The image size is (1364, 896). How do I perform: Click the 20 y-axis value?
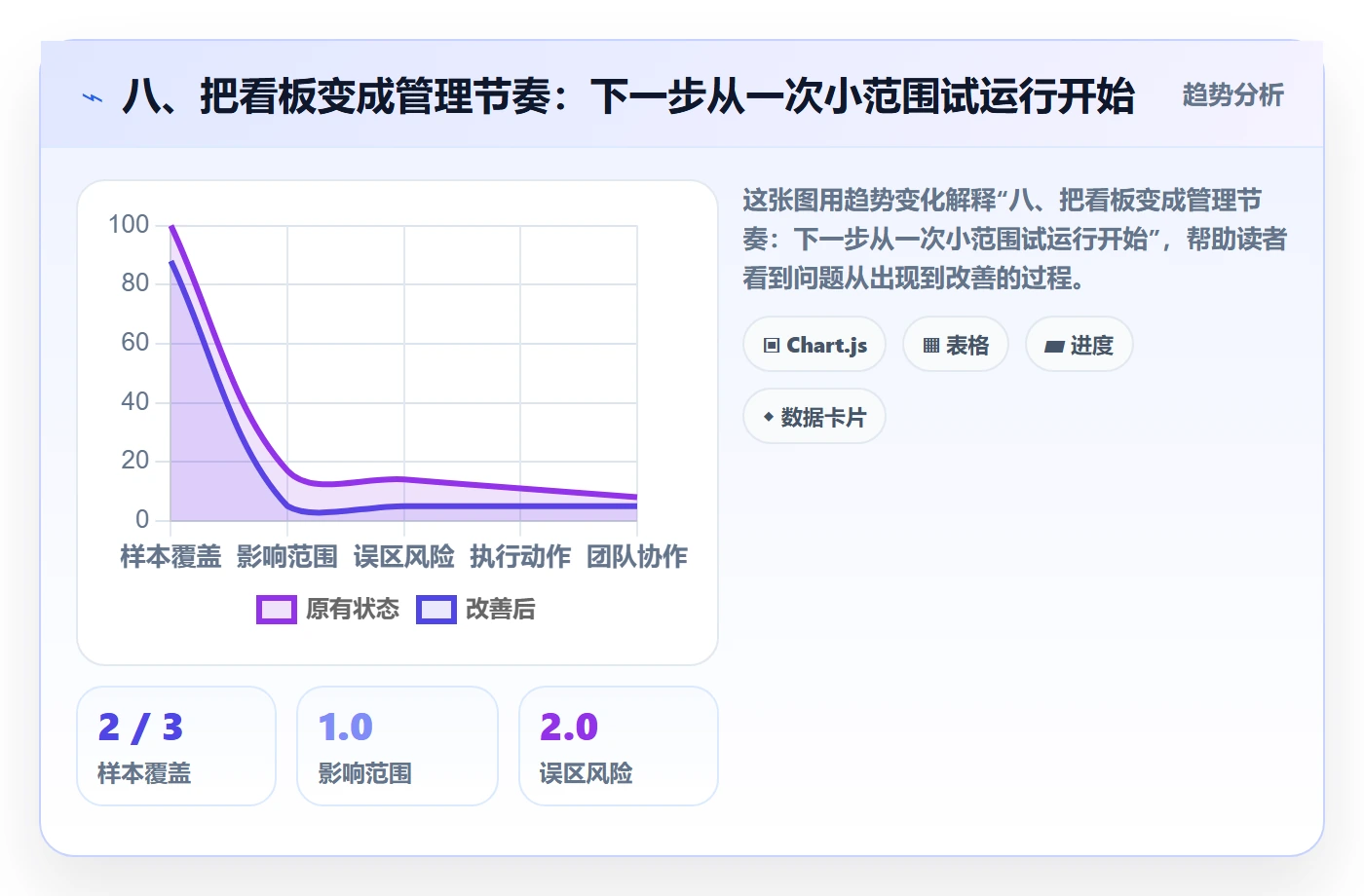(x=135, y=461)
